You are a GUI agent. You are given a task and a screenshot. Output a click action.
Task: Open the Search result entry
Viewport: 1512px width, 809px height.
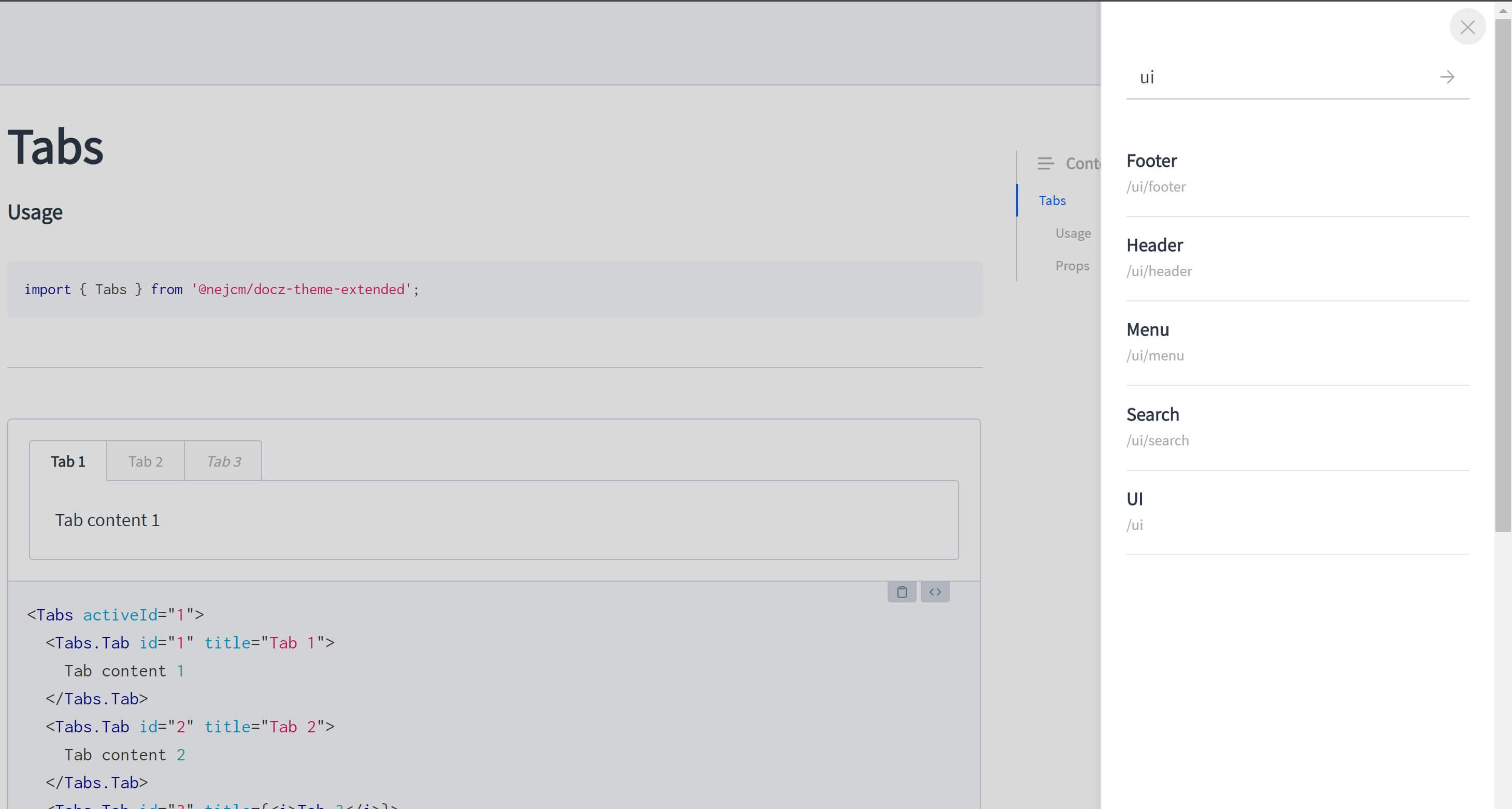tap(1298, 427)
